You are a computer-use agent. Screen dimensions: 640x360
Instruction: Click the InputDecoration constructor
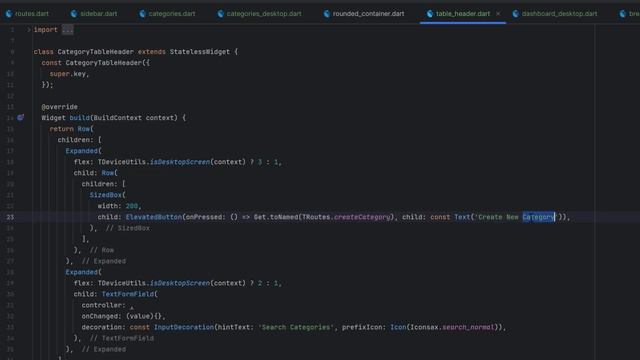click(184, 327)
